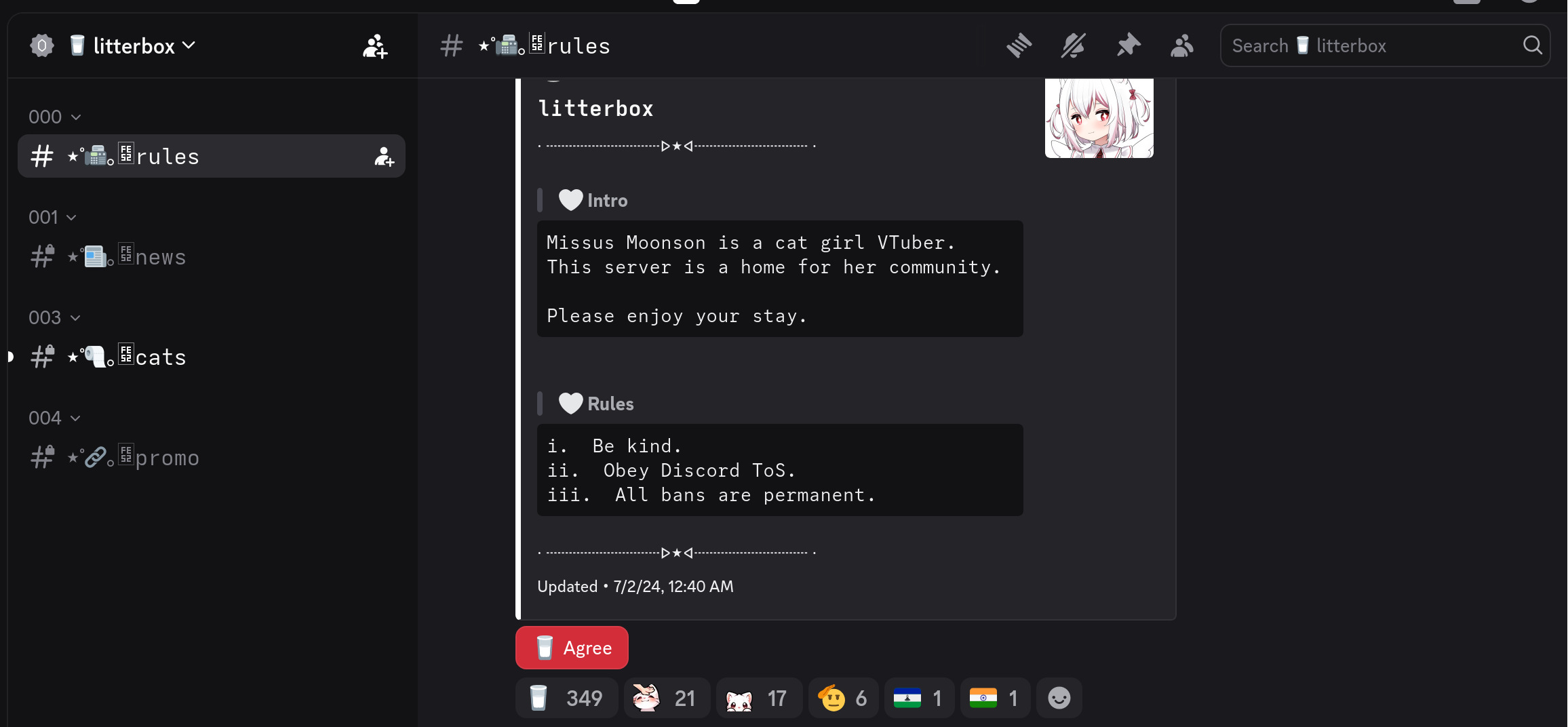Collapse the 004 category
1568x727 pixels.
(x=55, y=418)
